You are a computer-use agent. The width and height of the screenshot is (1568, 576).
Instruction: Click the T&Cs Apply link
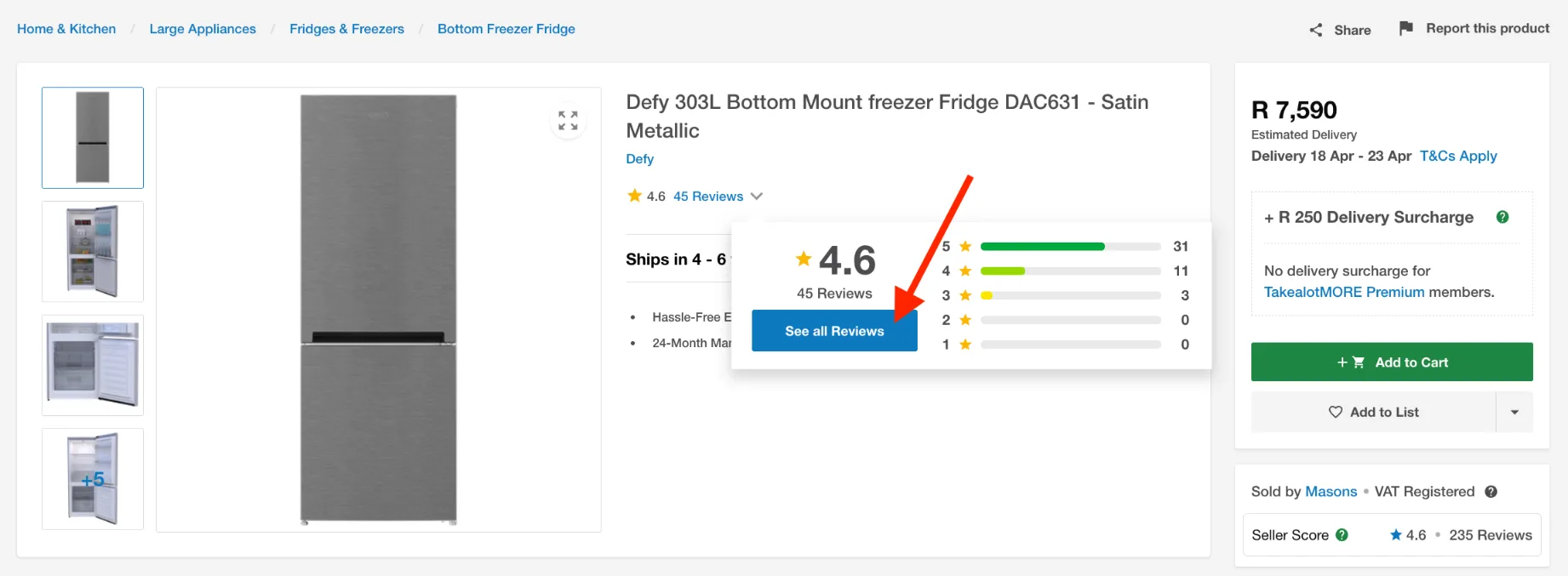pos(1458,156)
